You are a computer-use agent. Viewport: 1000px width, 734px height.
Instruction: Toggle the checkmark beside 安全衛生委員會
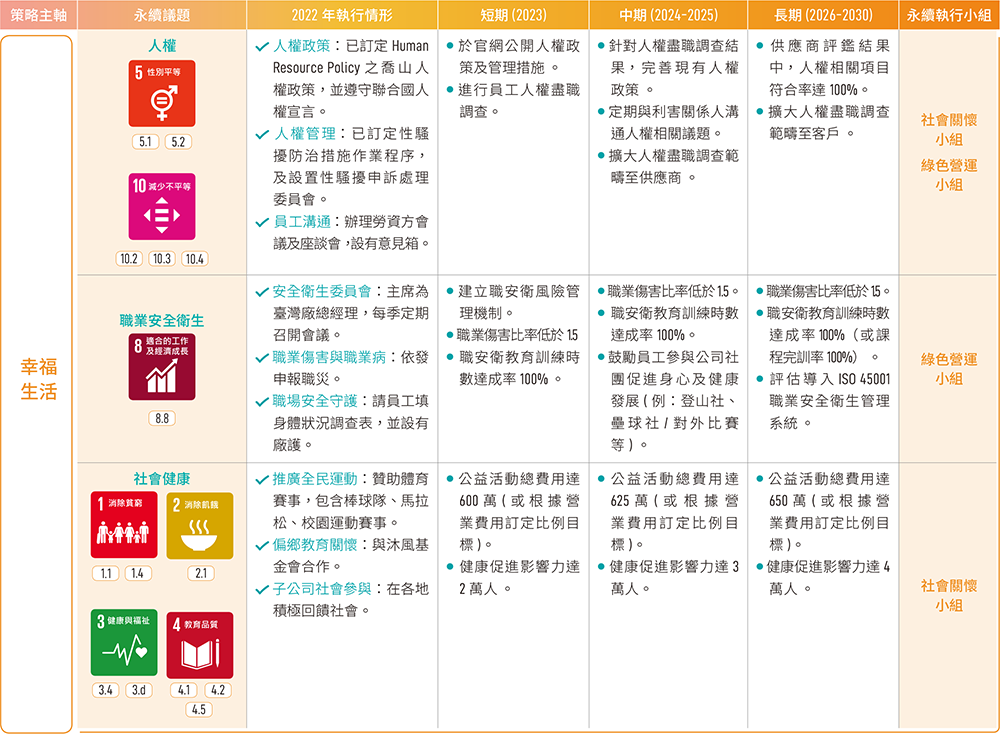tap(261, 292)
